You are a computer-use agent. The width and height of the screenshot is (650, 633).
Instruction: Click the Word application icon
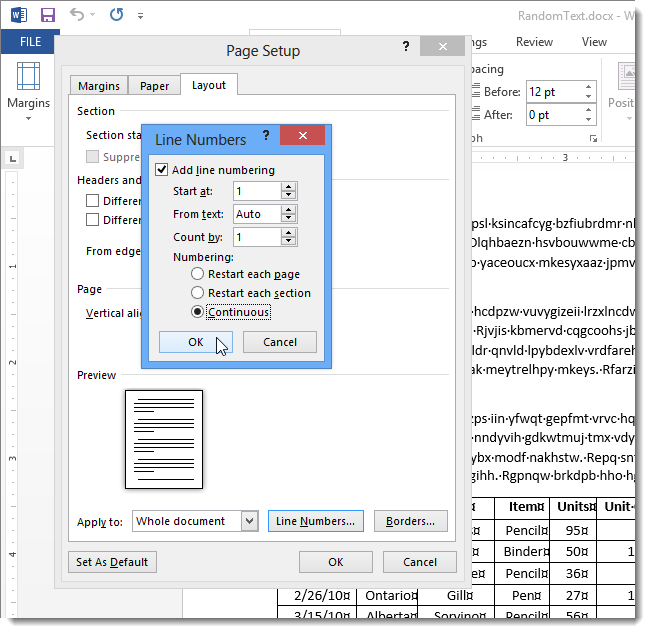pyautogui.click(x=19, y=15)
